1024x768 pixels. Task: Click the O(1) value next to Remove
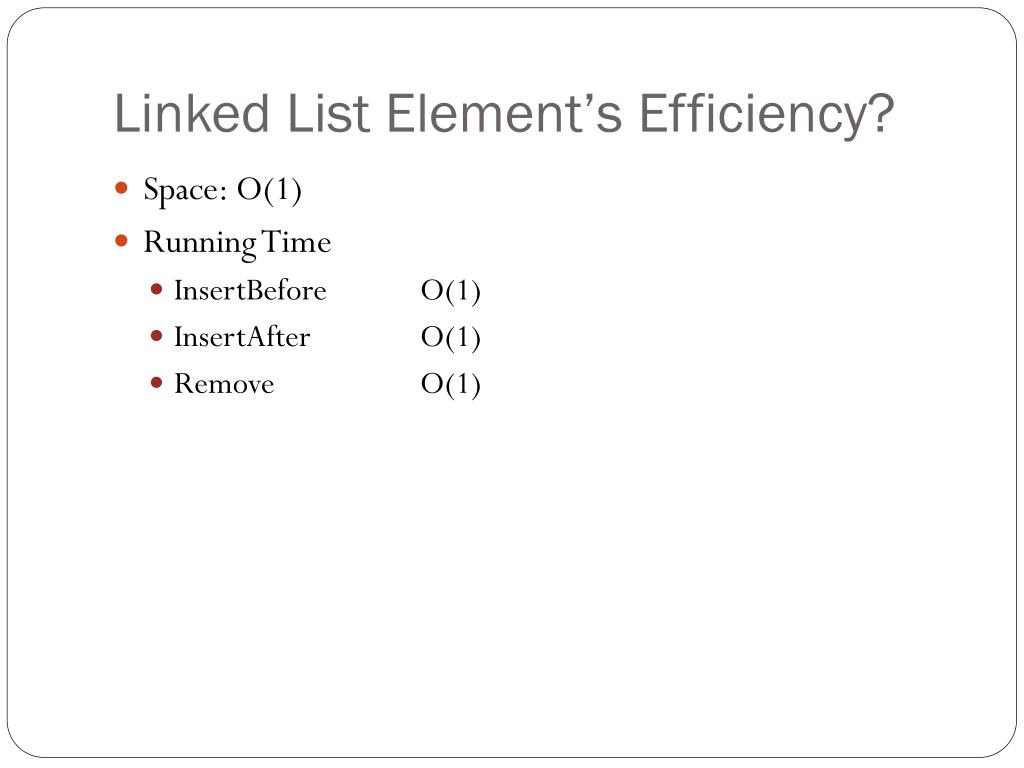[451, 385]
